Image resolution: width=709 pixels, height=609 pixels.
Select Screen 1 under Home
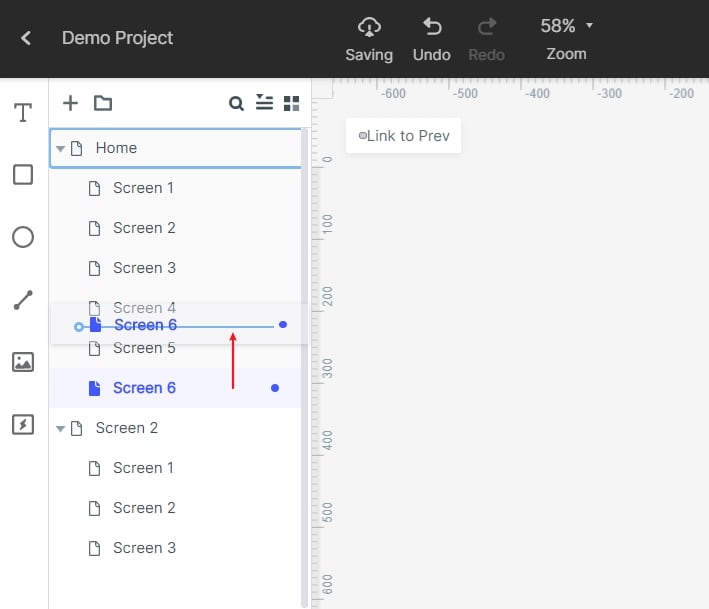175,188
